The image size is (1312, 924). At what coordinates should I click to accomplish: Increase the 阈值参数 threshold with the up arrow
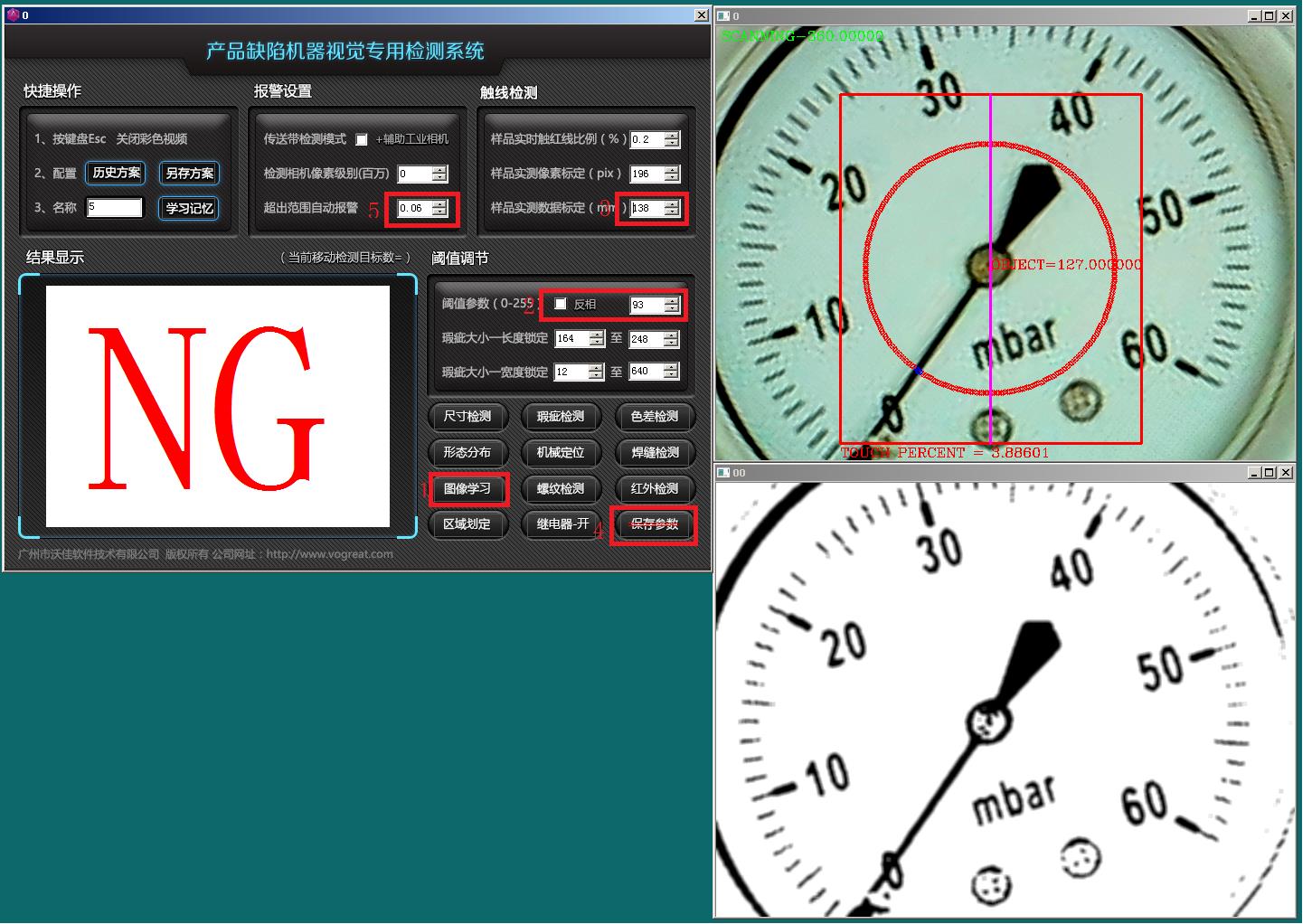pyautogui.click(x=672, y=301)
